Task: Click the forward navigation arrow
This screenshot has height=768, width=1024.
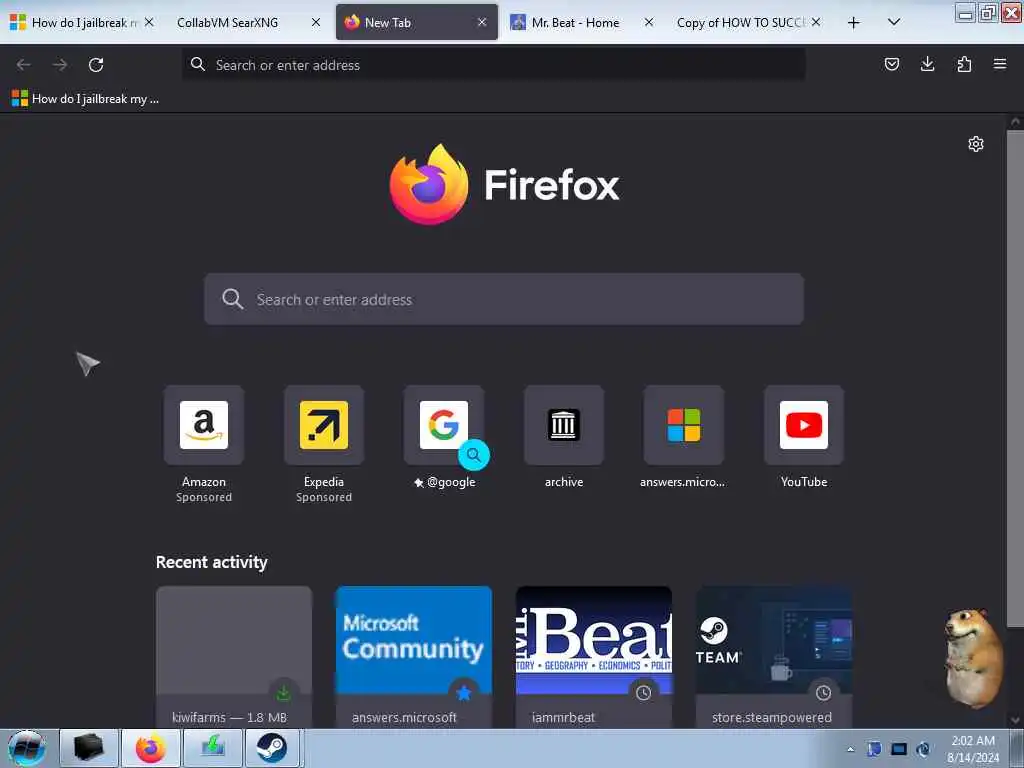Action: (x=60, y=65)
